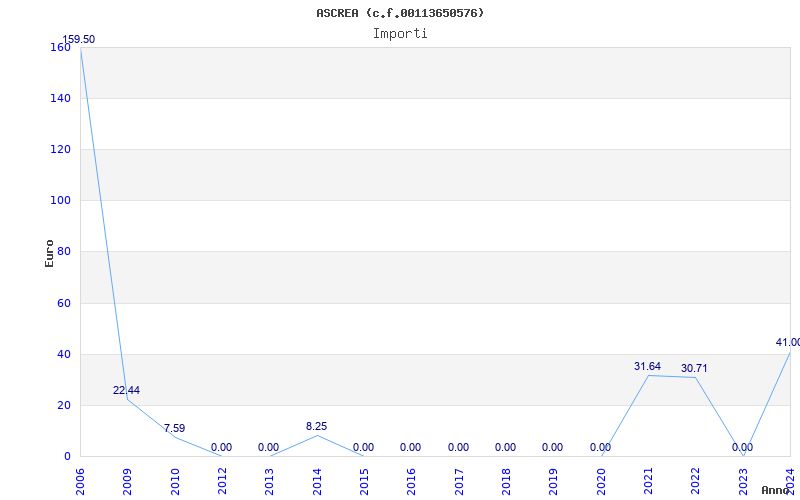Pick year 2014 on the x-axis
This screenshot has width=800, height=500.
tap(317, 482)
